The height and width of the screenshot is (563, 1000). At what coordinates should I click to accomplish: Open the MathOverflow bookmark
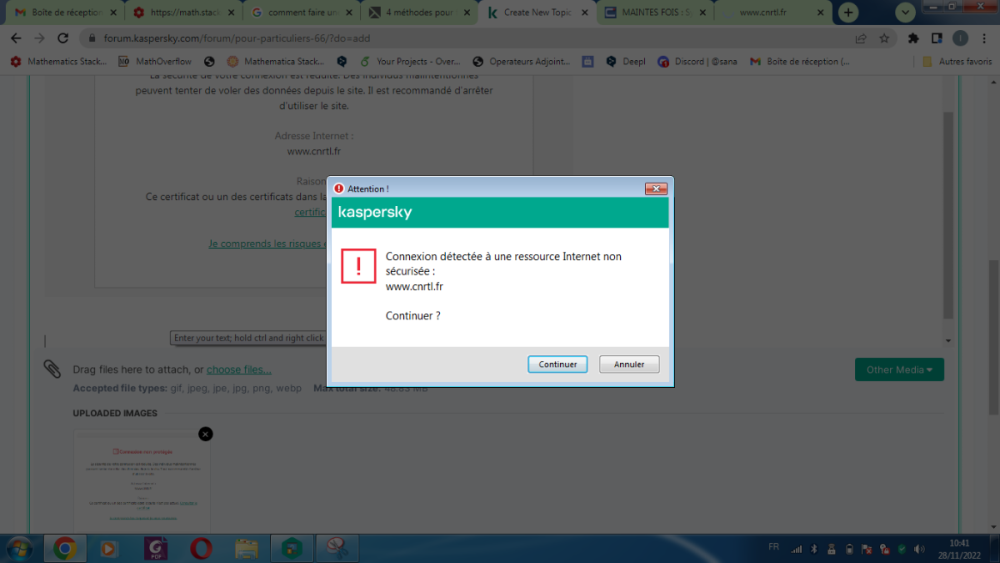point(155,61)
